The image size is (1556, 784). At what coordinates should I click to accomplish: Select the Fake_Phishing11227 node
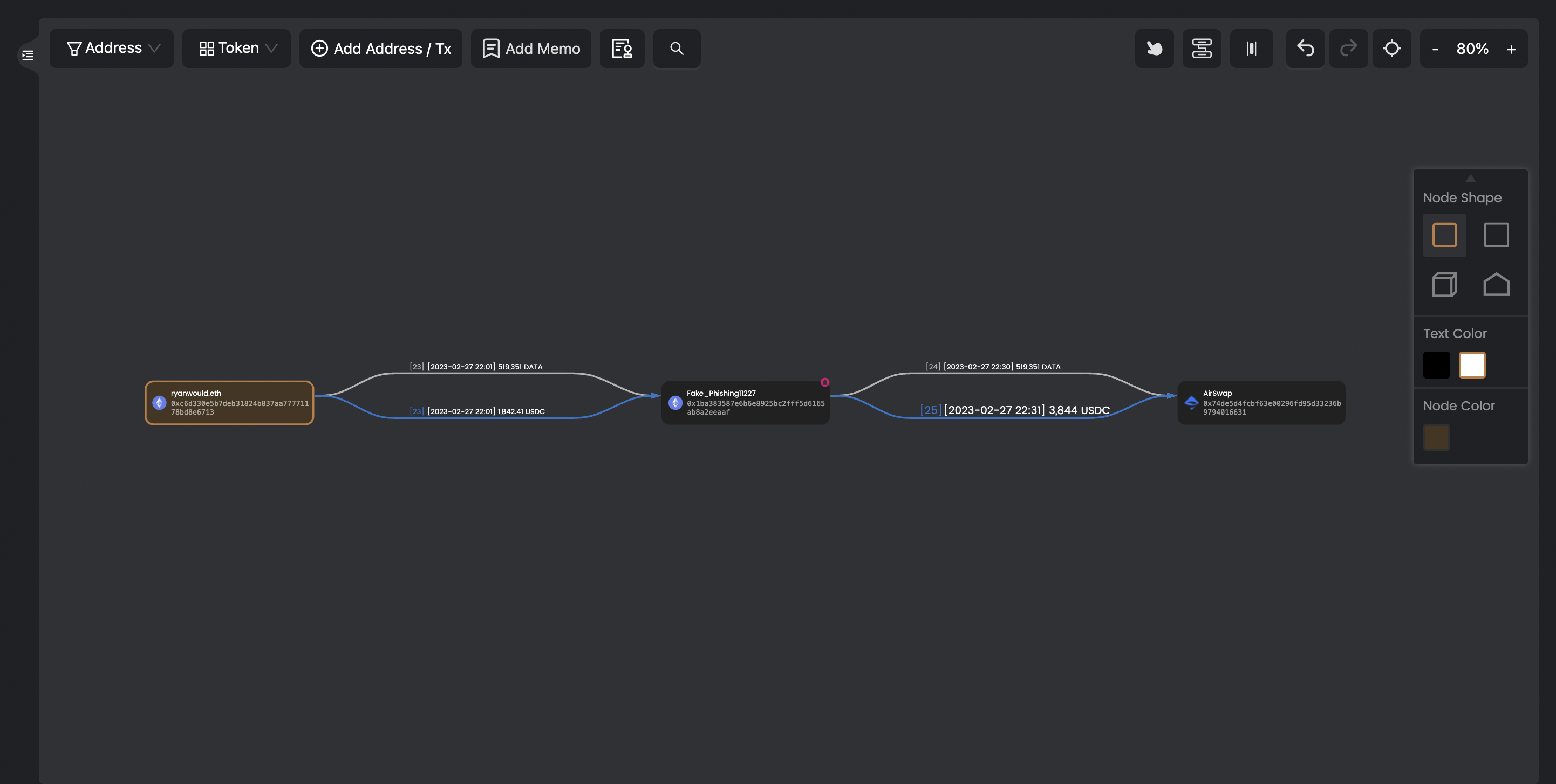pyautogui.click(x=745, y=403)
